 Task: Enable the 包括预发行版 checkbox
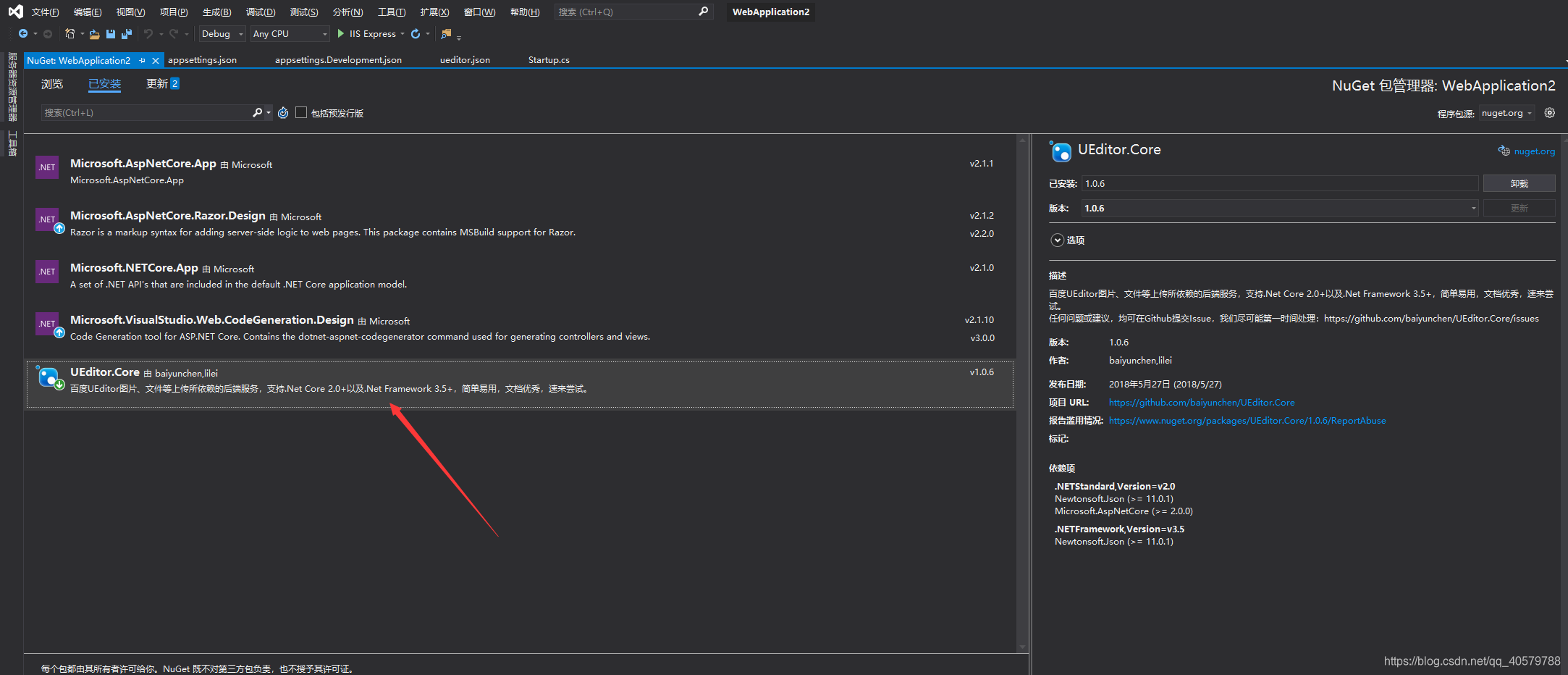click(301, 112)
